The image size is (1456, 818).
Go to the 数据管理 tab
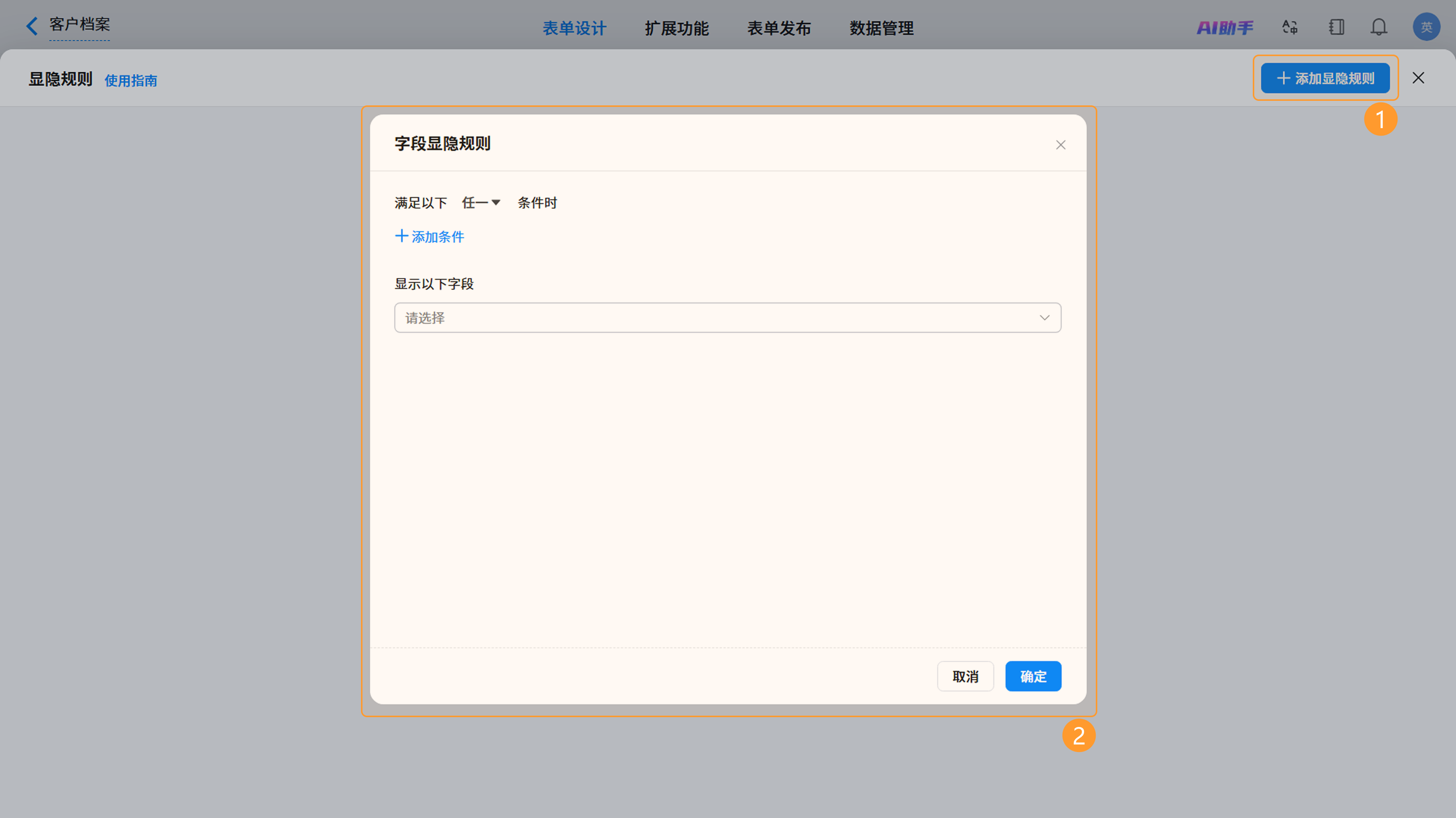click(881, 28)
